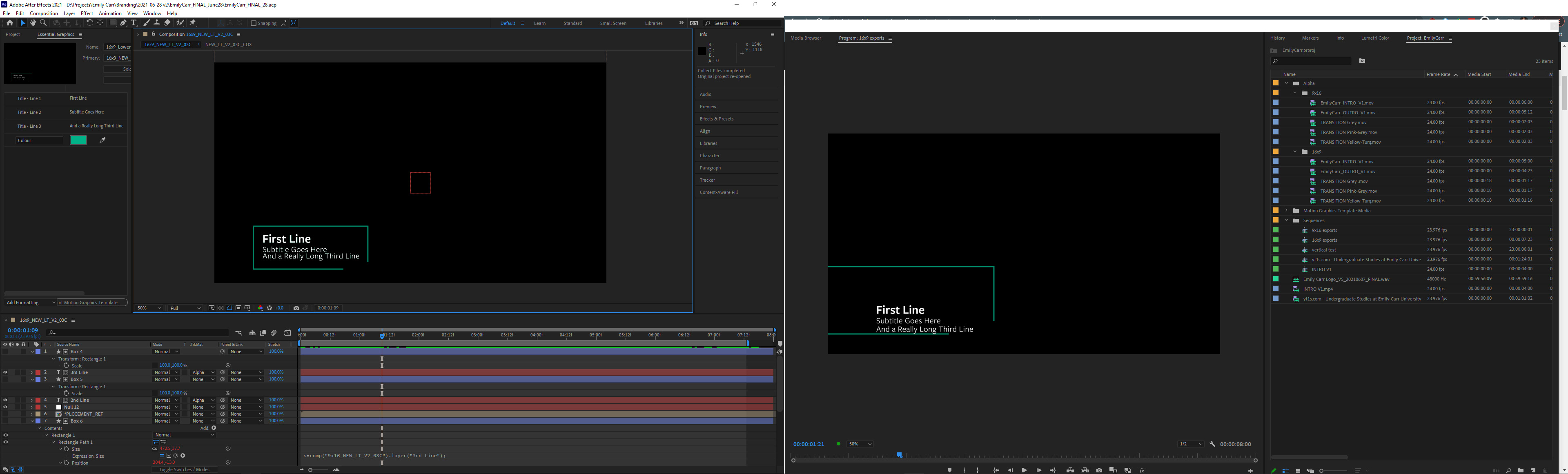Screen dimensions: 1568x474
Task: Switch to the Lumetri Color tab
Action: (x=1375, y=38)
